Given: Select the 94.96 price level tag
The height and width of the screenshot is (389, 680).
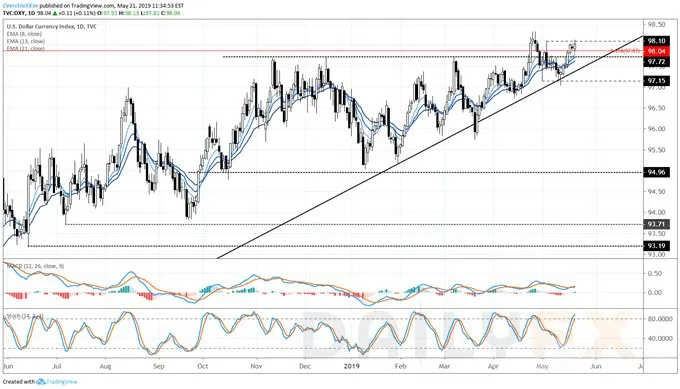Looking at the screenshot, I should point(656,172).
